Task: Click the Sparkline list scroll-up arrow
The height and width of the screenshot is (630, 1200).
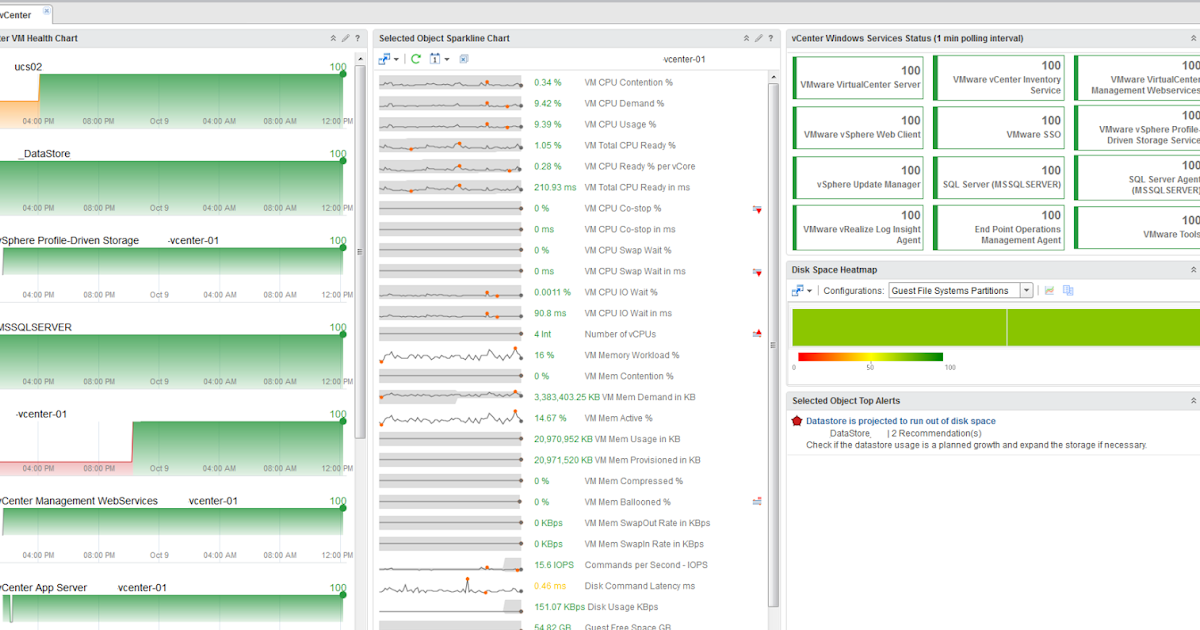Action: (x=773, y=76)
